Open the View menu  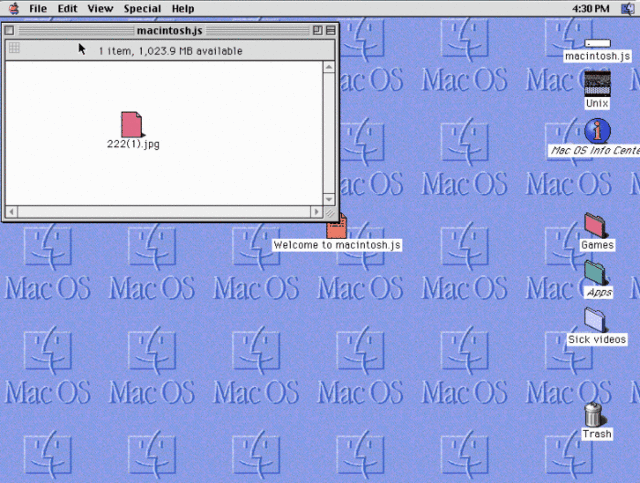[x=100, y=9]
